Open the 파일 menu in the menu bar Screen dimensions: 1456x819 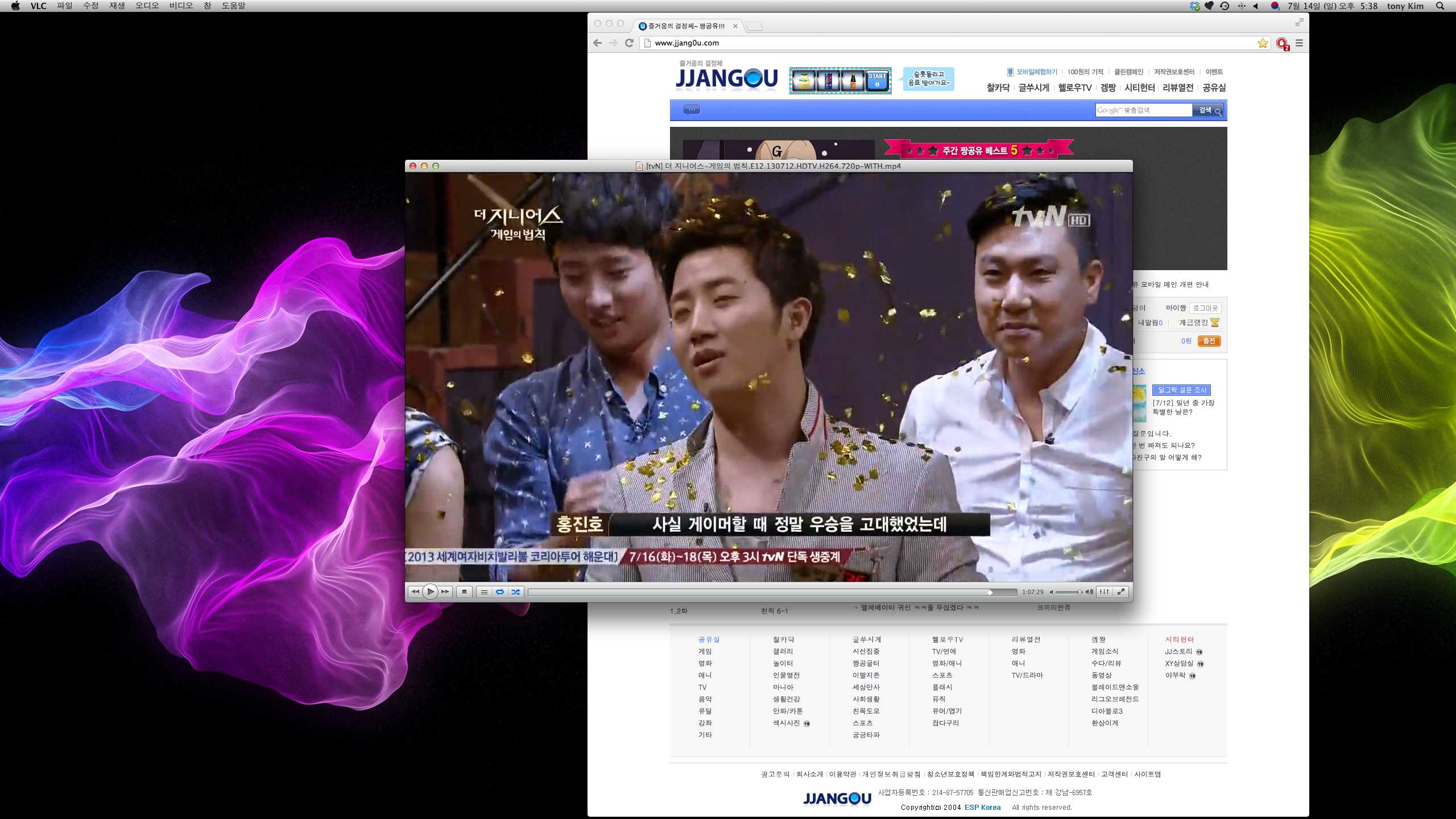coord(65,6)
